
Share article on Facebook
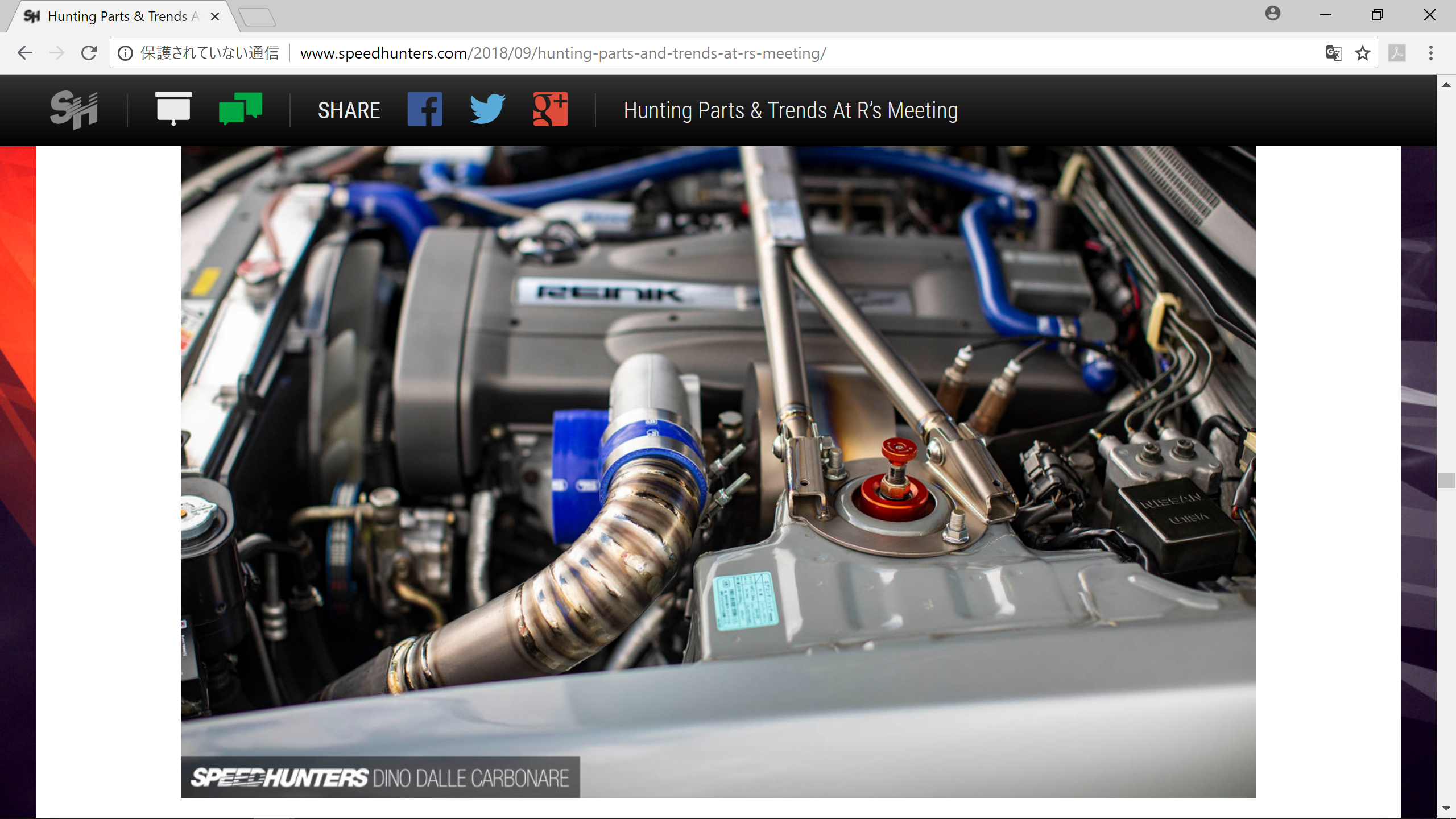click(x=425, y=109)
